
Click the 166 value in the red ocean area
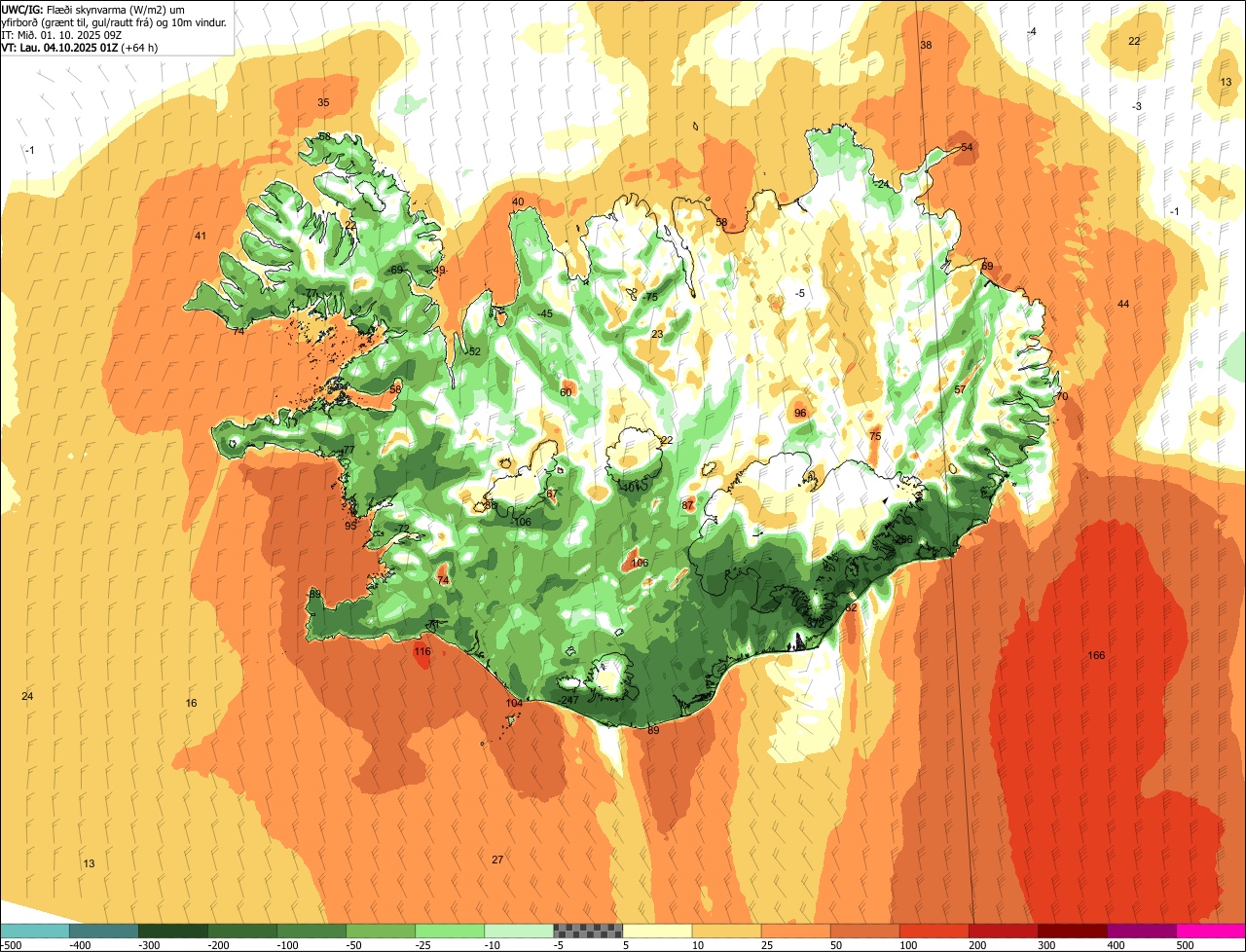[1096, 655]
